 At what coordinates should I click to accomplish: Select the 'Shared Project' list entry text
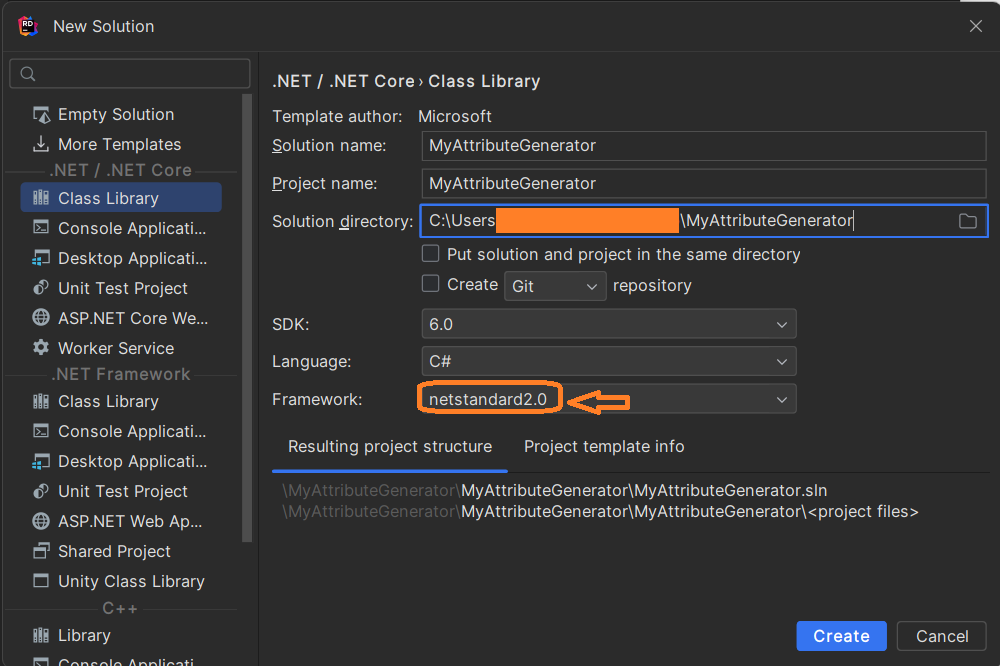click(x=114, y=552)
